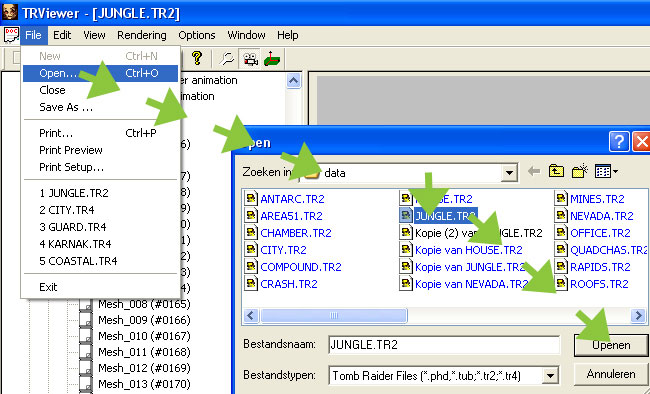This screenshot has height=394, width=650.
Task: Open the Help menu
Action: pos(288,35)
